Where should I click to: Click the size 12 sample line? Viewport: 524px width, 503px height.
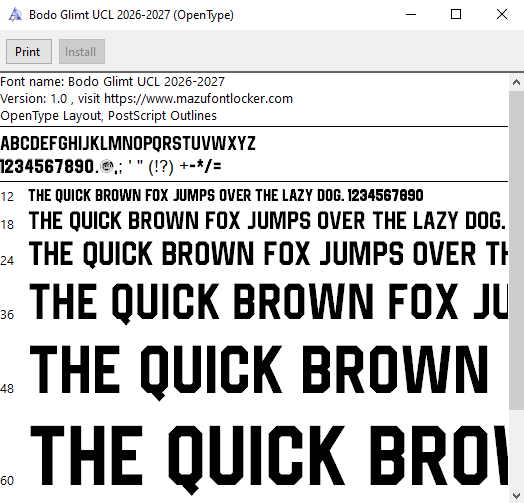click(x=226, y=196)
